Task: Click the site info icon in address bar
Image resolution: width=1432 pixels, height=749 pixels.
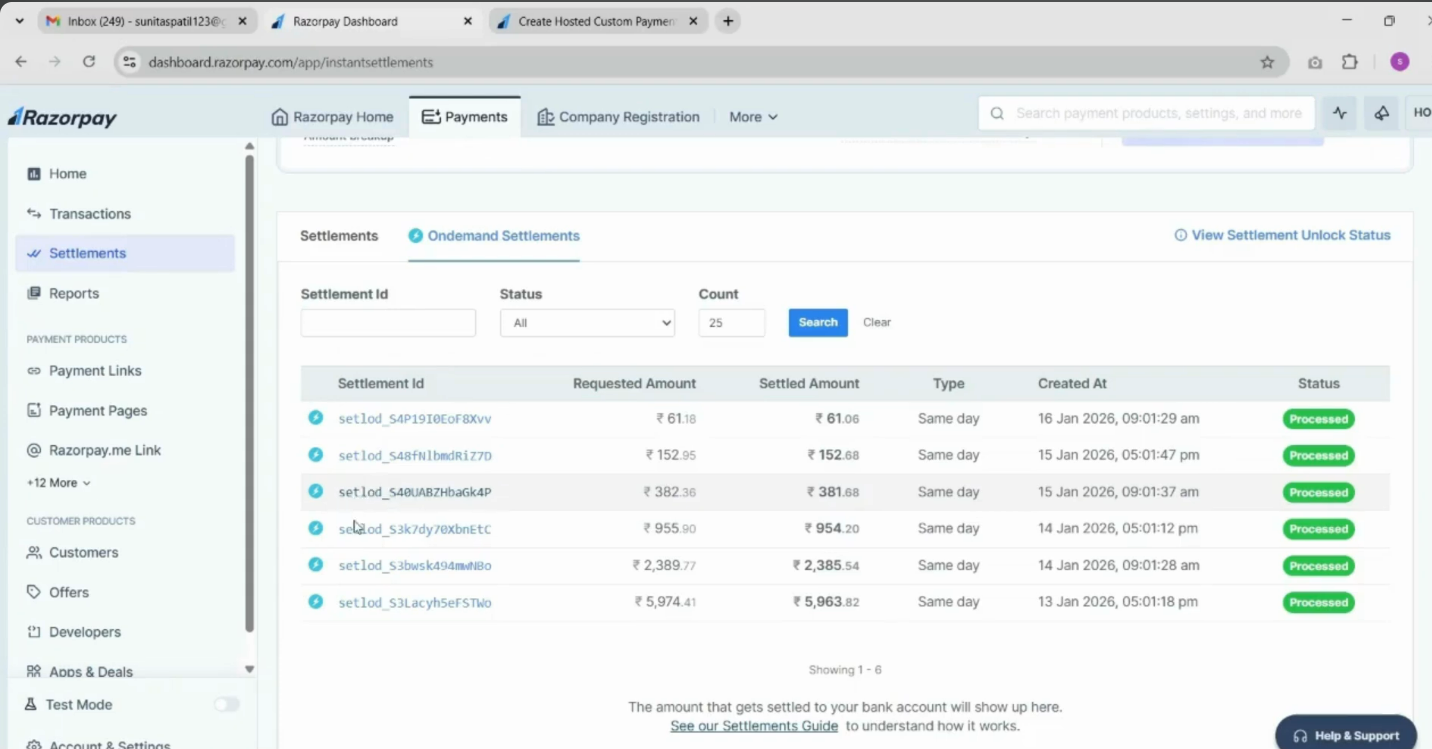Action: pos(129,62)
